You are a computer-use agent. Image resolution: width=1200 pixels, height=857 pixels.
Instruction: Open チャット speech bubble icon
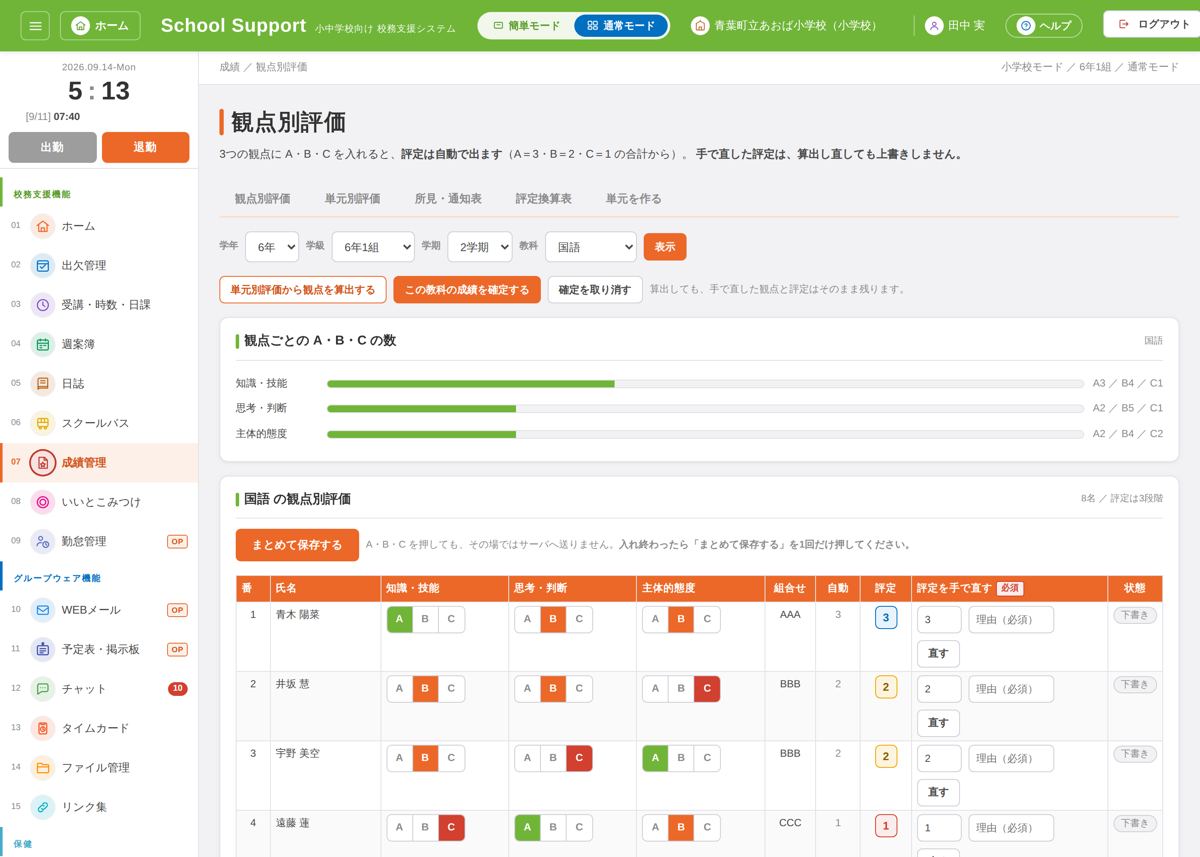(42, 689)
